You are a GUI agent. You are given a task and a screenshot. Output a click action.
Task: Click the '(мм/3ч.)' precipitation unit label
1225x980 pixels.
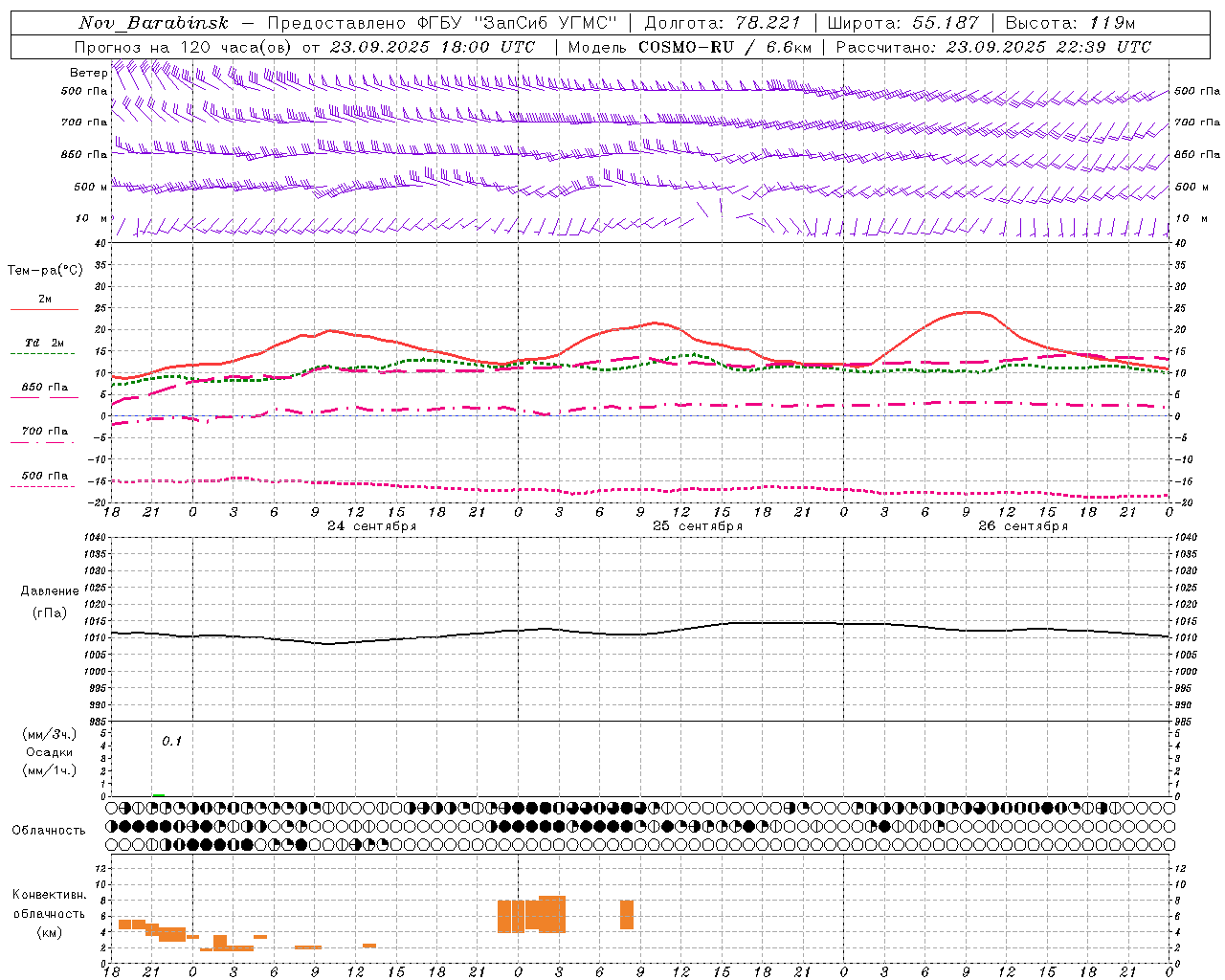(49, 734)
